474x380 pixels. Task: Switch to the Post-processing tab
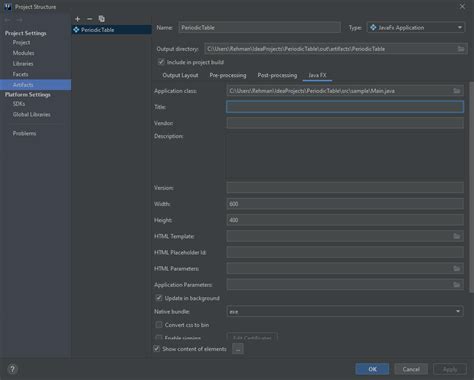pos(277,75)
